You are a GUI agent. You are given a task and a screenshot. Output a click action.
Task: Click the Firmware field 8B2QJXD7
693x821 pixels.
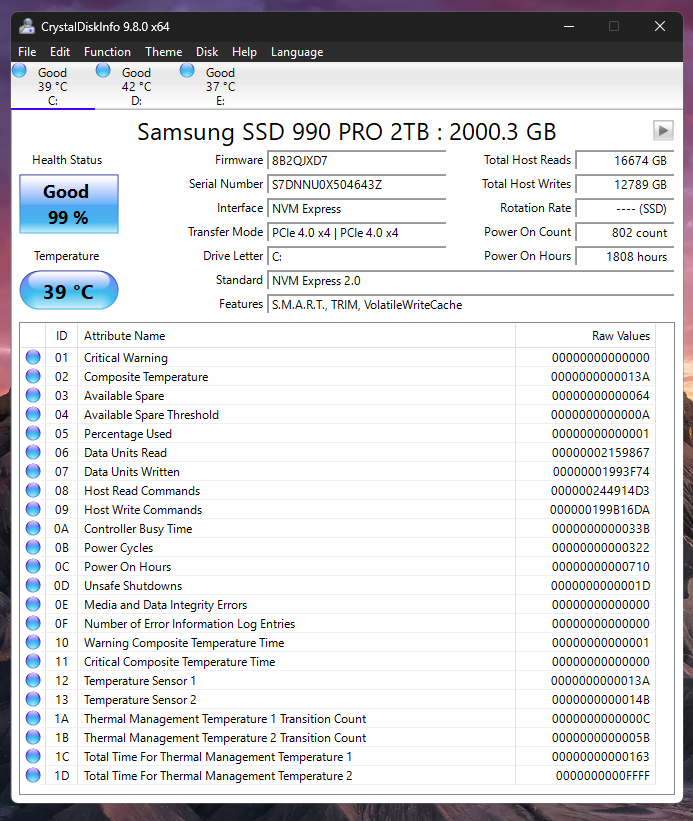pyautogui.click(x=356, y=160)
